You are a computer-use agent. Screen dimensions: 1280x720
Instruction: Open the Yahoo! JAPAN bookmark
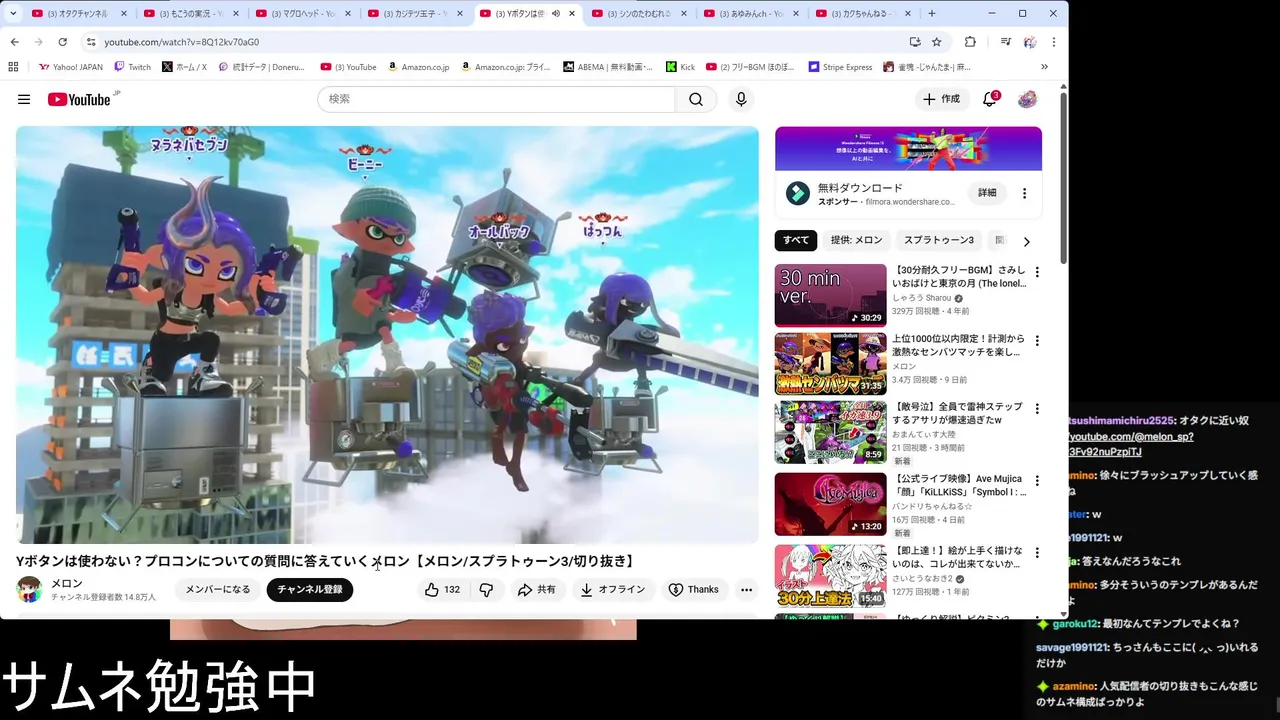(x=71, y=67)
